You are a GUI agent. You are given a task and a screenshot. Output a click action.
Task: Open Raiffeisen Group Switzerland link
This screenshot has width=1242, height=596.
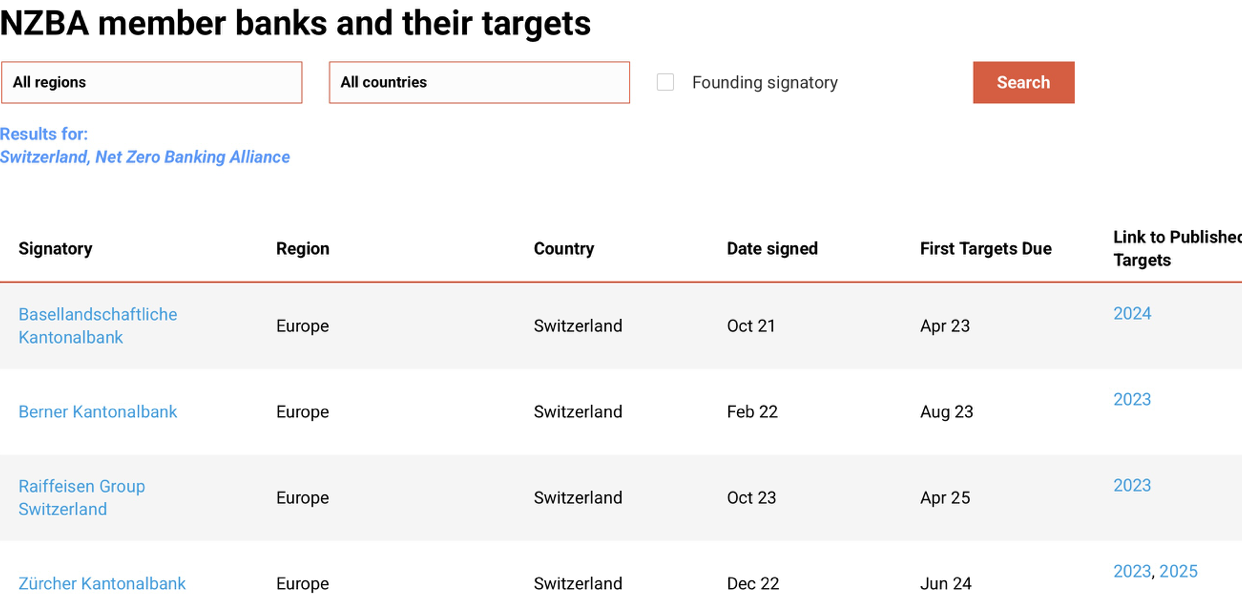[x=82, y=498]
